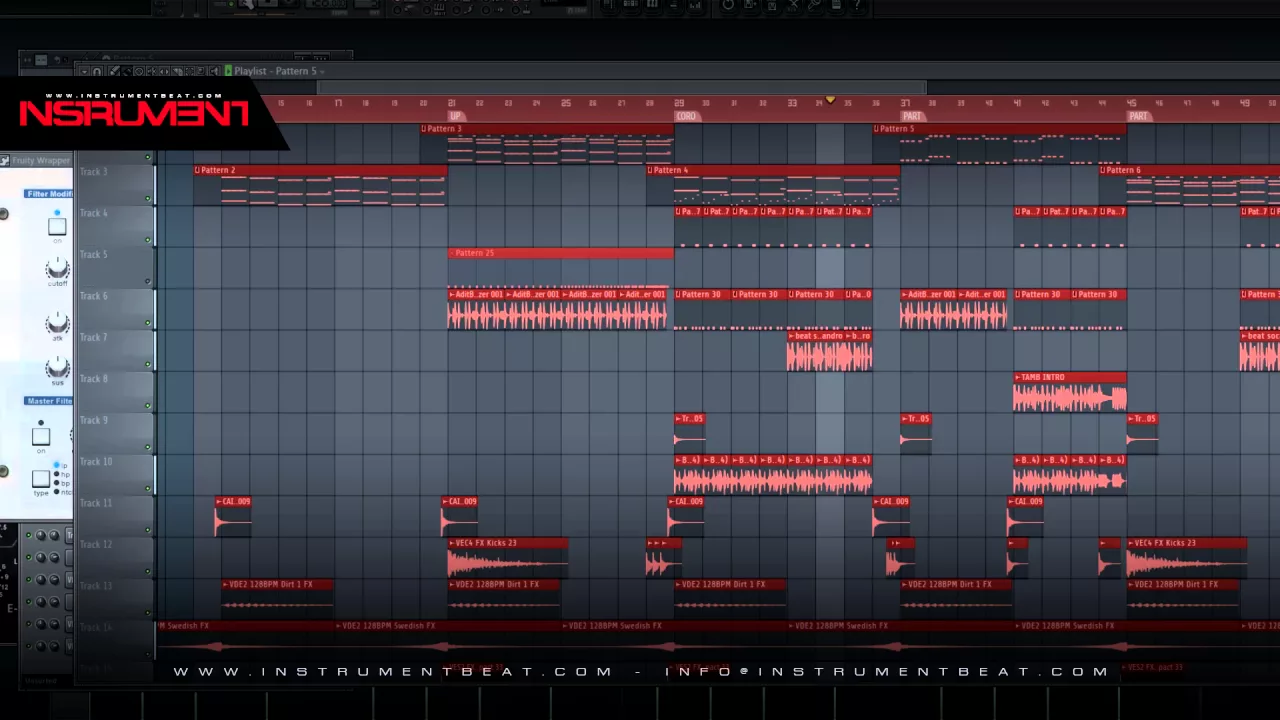Adjust the cutoff knob

tap(57, 269)
